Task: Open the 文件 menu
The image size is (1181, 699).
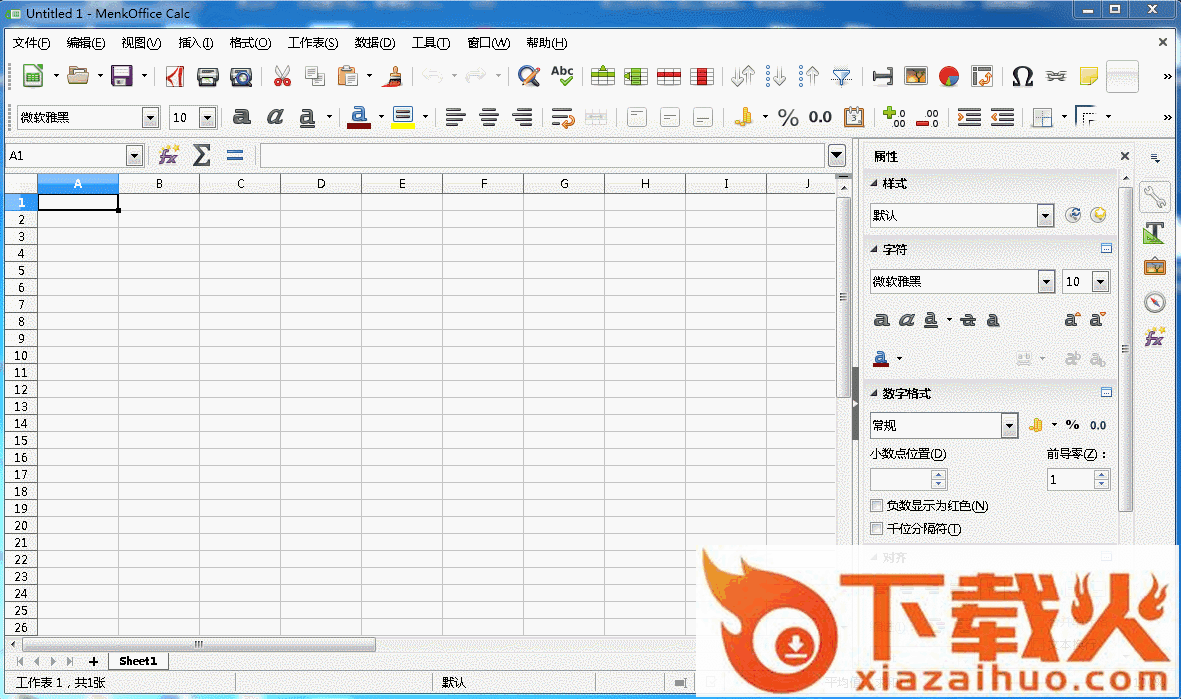Action: [32, 43]
